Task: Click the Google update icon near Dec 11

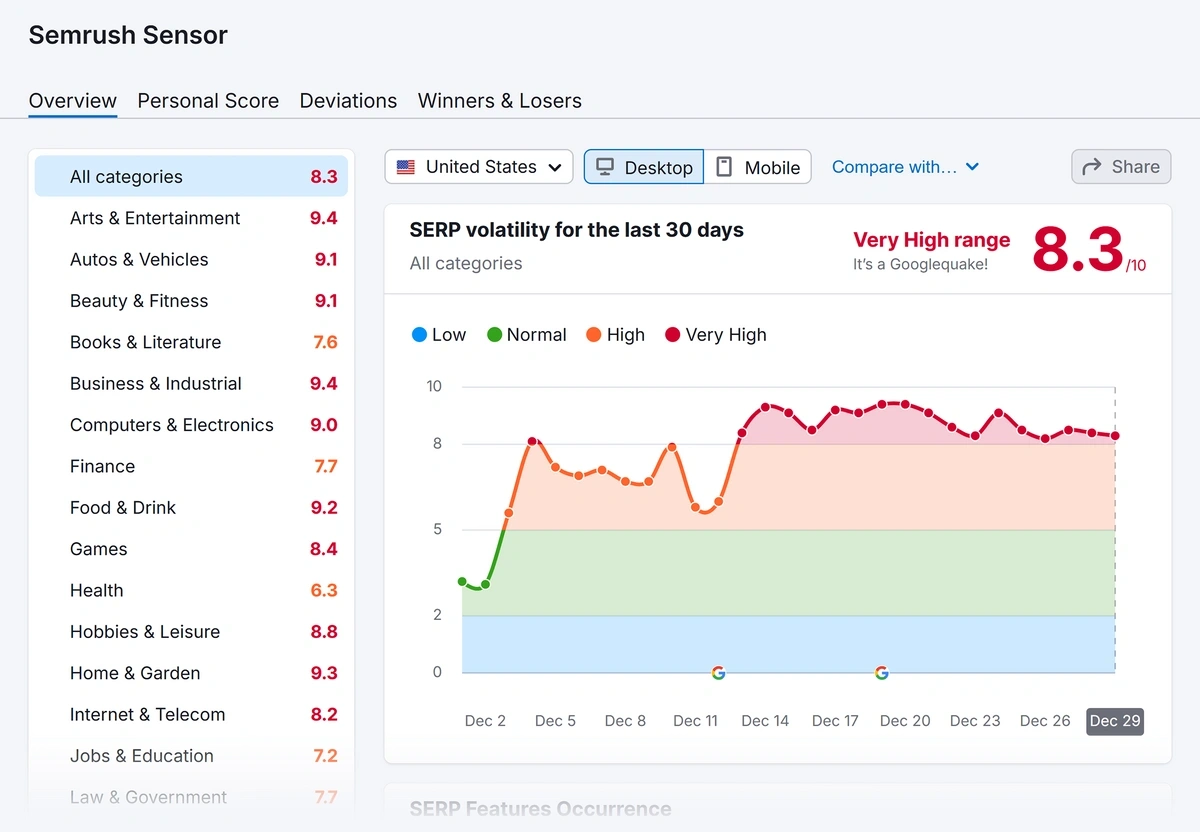Action: click(718, 673)
